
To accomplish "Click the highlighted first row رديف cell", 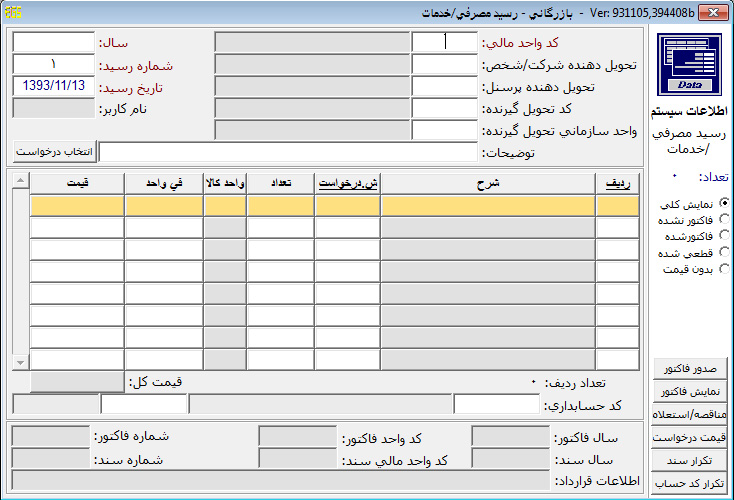I will (x=618, y=206).
